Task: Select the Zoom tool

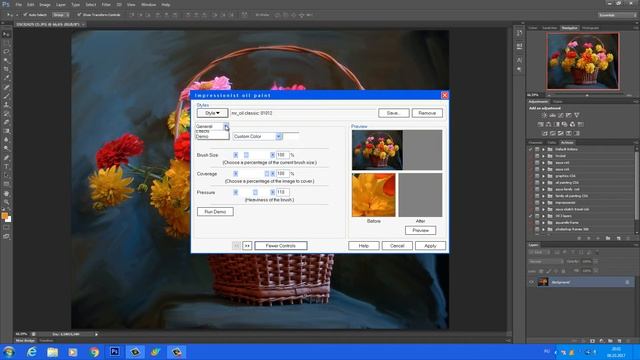Action: tap(6, 202)
